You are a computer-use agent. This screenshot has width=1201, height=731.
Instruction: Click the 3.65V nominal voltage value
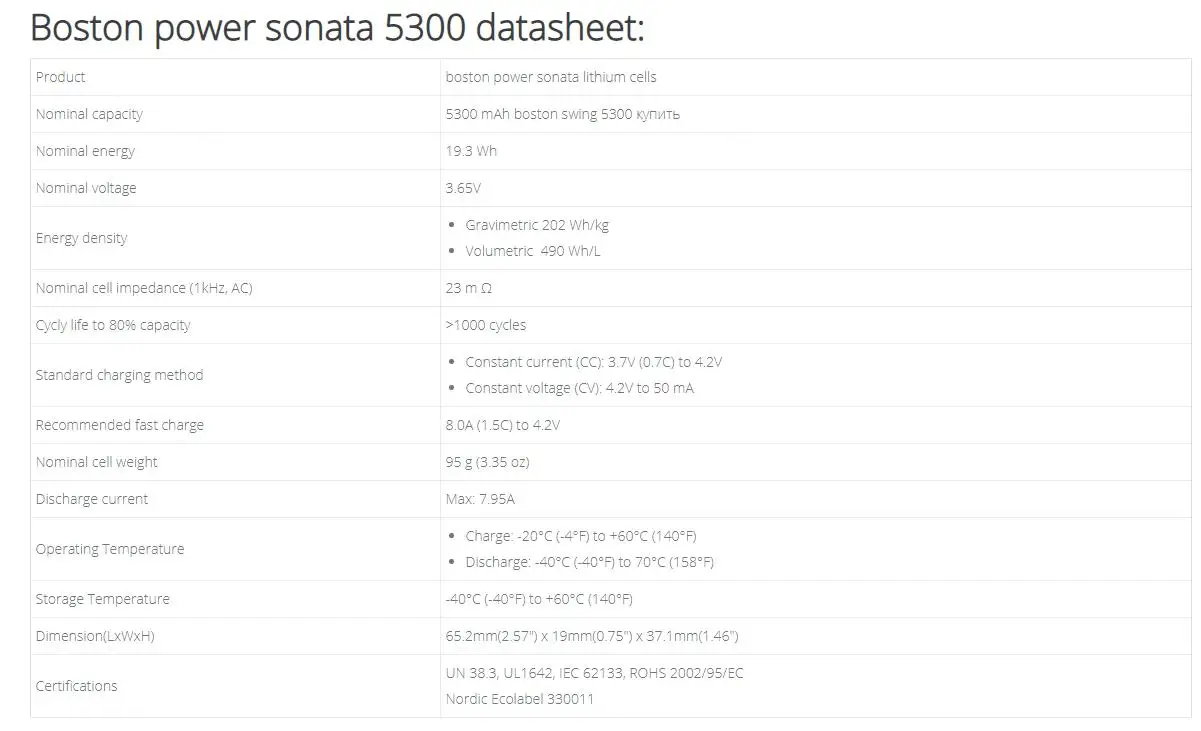pyautogui.click(x=465, y=188)
